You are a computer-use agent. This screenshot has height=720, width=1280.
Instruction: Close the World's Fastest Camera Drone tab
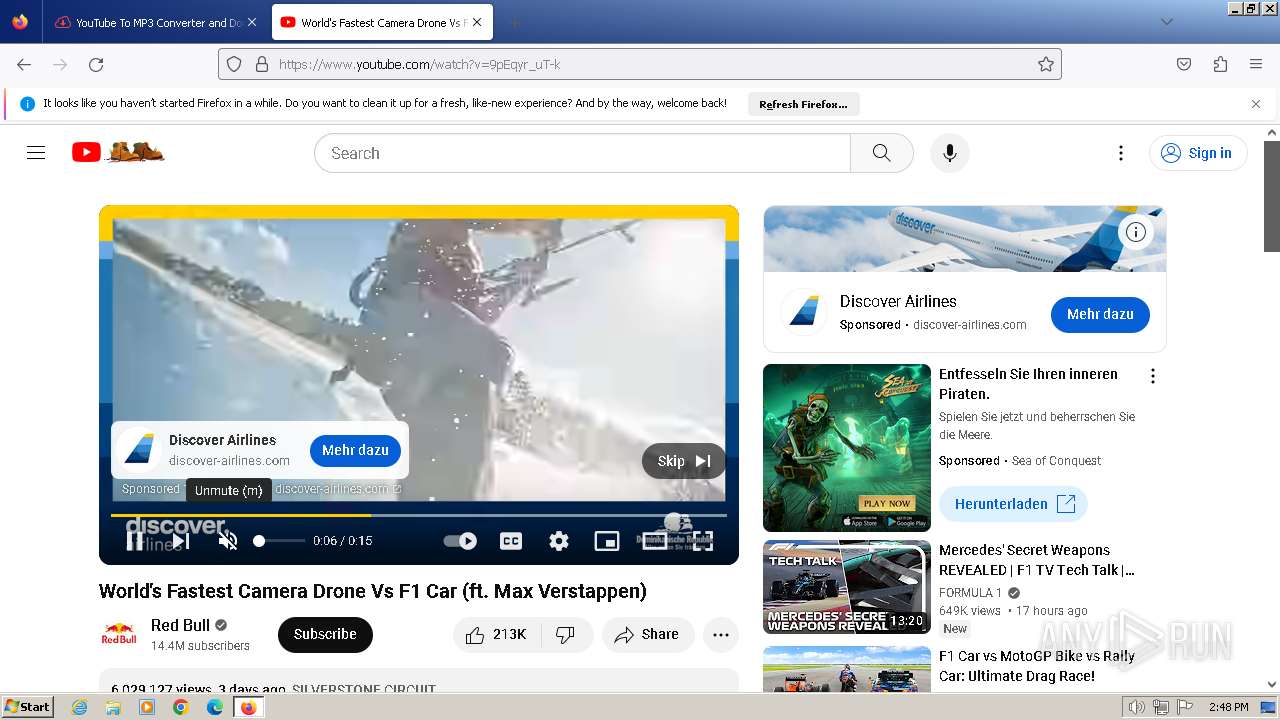[477, 22]
